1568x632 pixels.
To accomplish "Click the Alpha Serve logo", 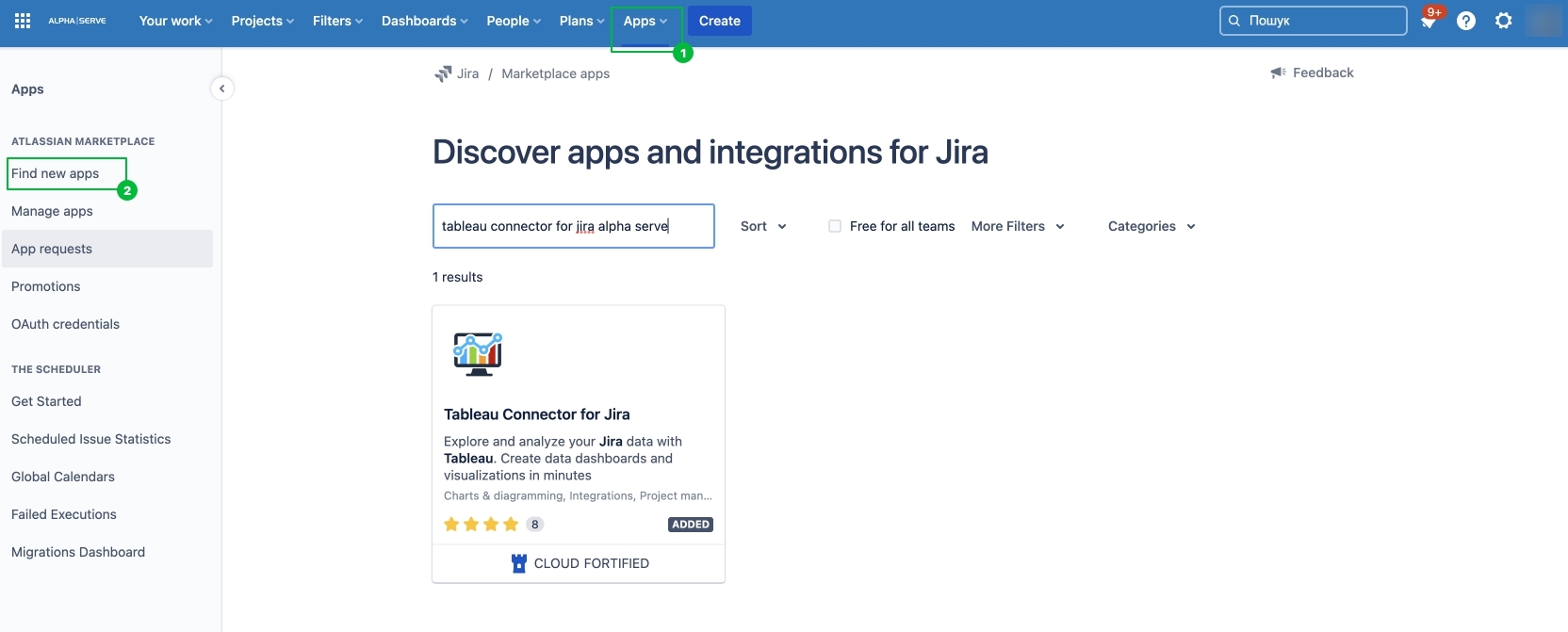I will 77,21.
